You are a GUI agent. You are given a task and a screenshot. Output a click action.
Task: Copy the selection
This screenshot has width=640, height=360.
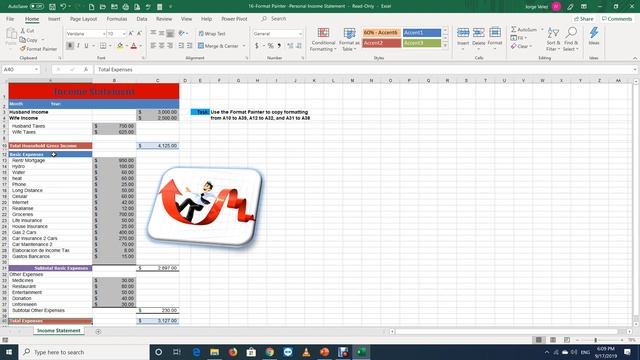(x=29, y=40)
